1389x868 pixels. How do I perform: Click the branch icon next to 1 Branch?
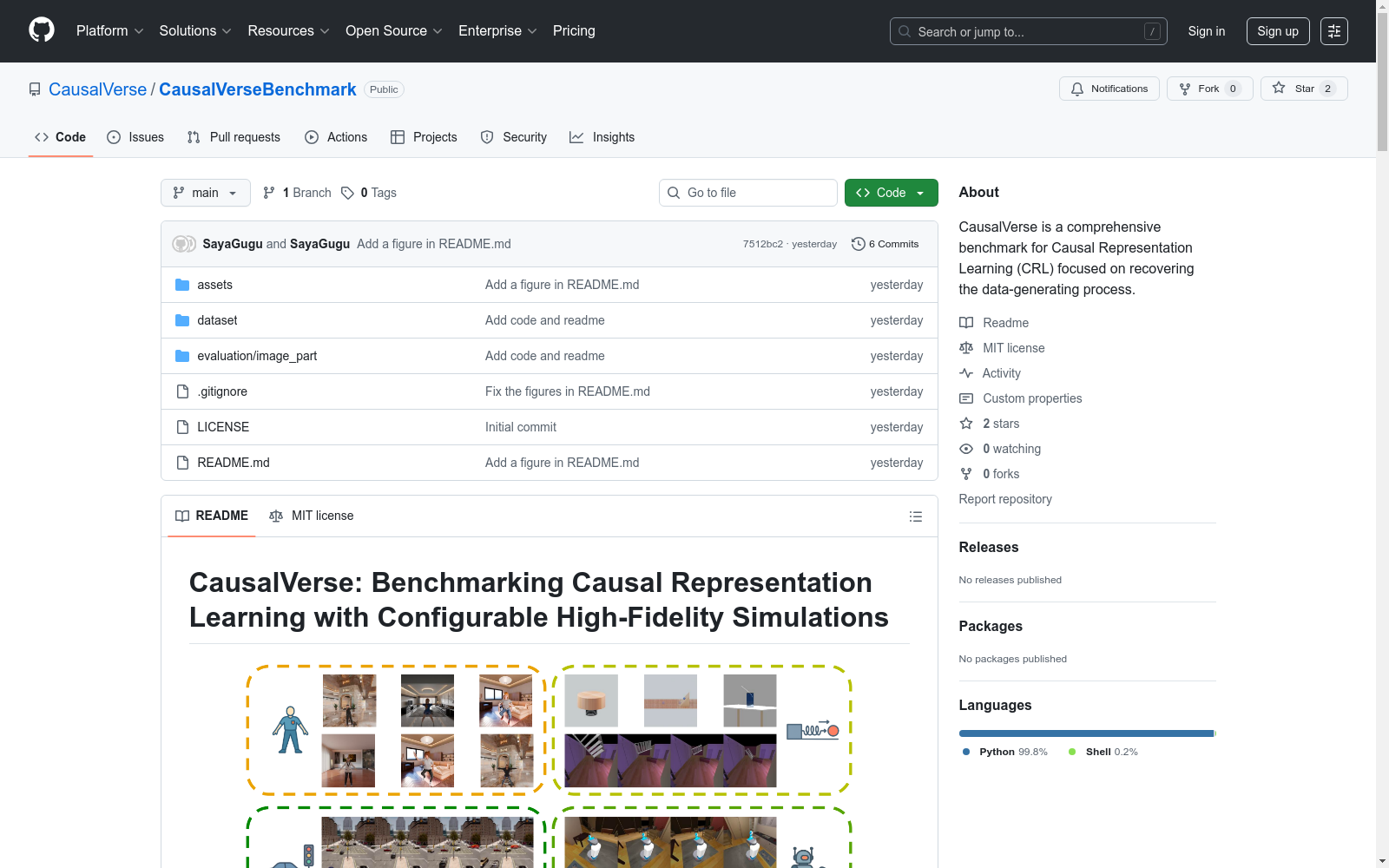point(269,193)
